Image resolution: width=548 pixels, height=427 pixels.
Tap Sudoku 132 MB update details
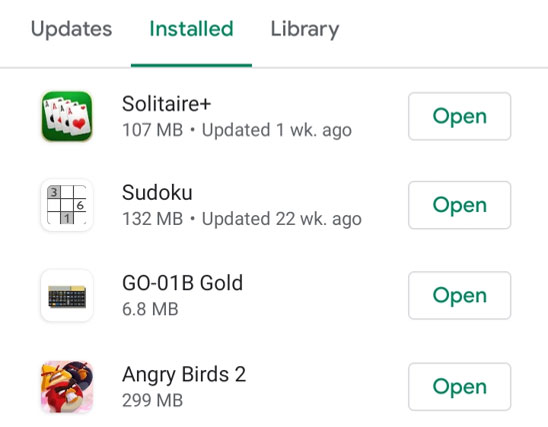[x=242, y=219]
